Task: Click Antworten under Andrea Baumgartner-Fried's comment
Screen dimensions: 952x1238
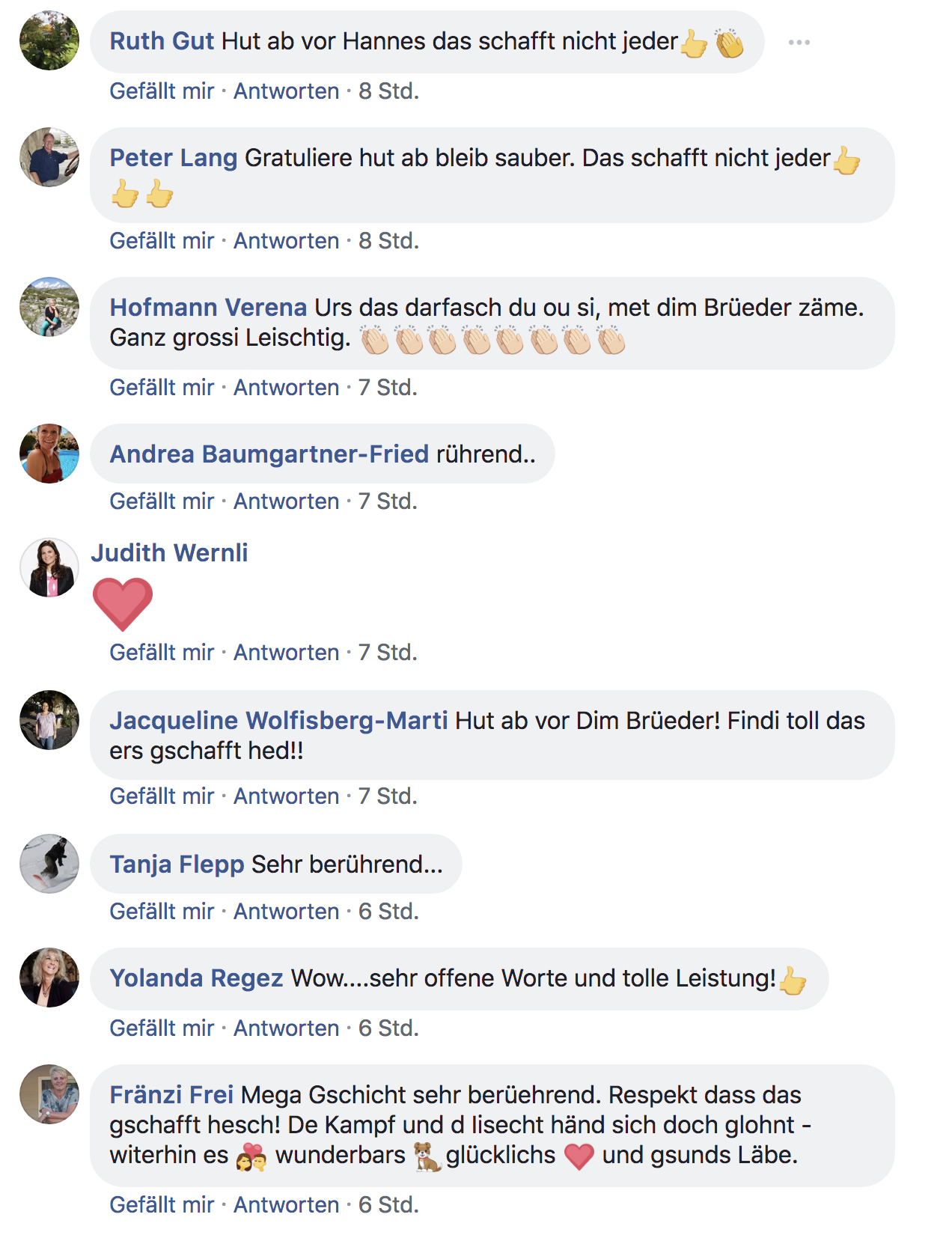Action: (287, 501)
